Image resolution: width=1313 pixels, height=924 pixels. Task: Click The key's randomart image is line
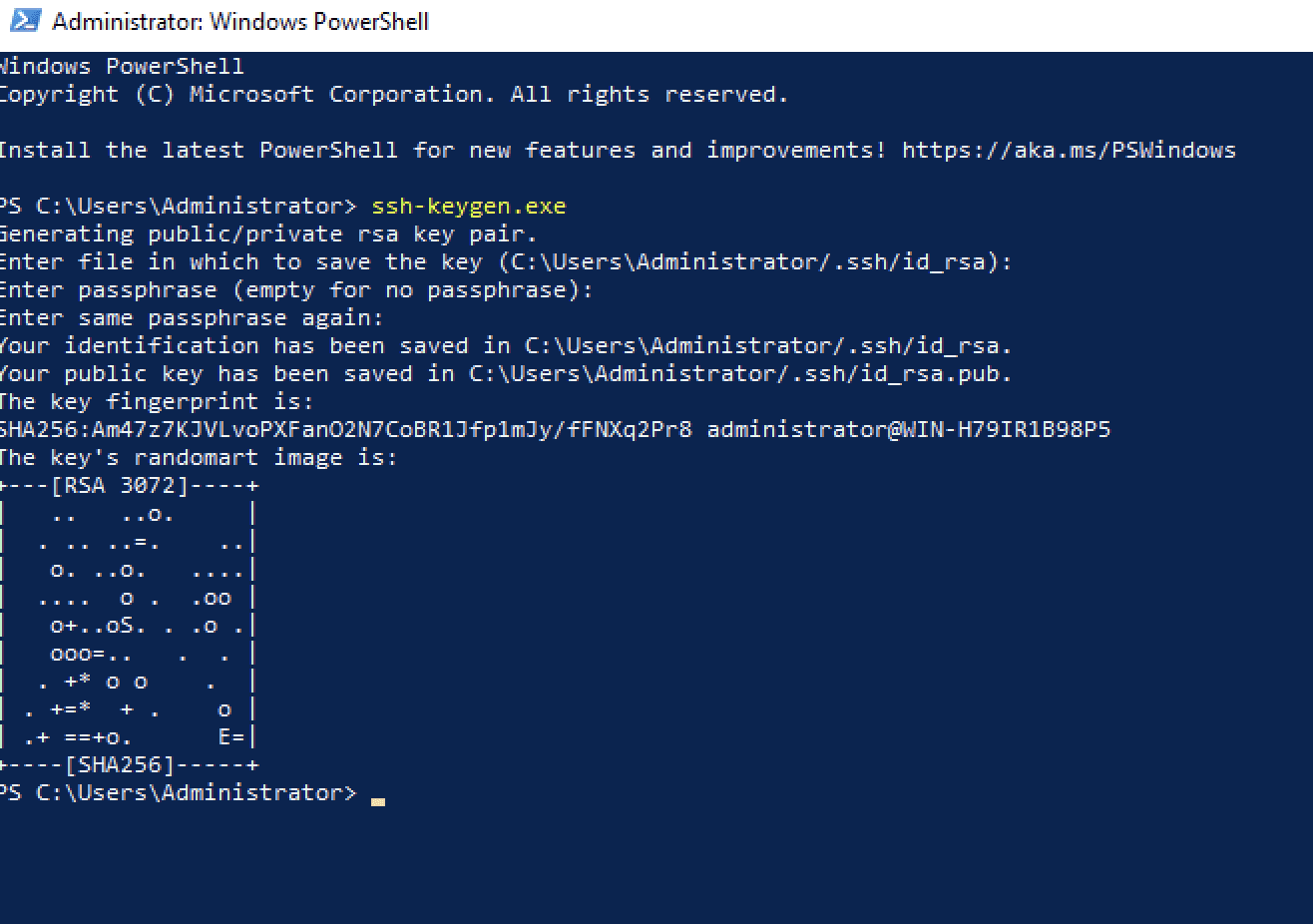tap(199, 458)
